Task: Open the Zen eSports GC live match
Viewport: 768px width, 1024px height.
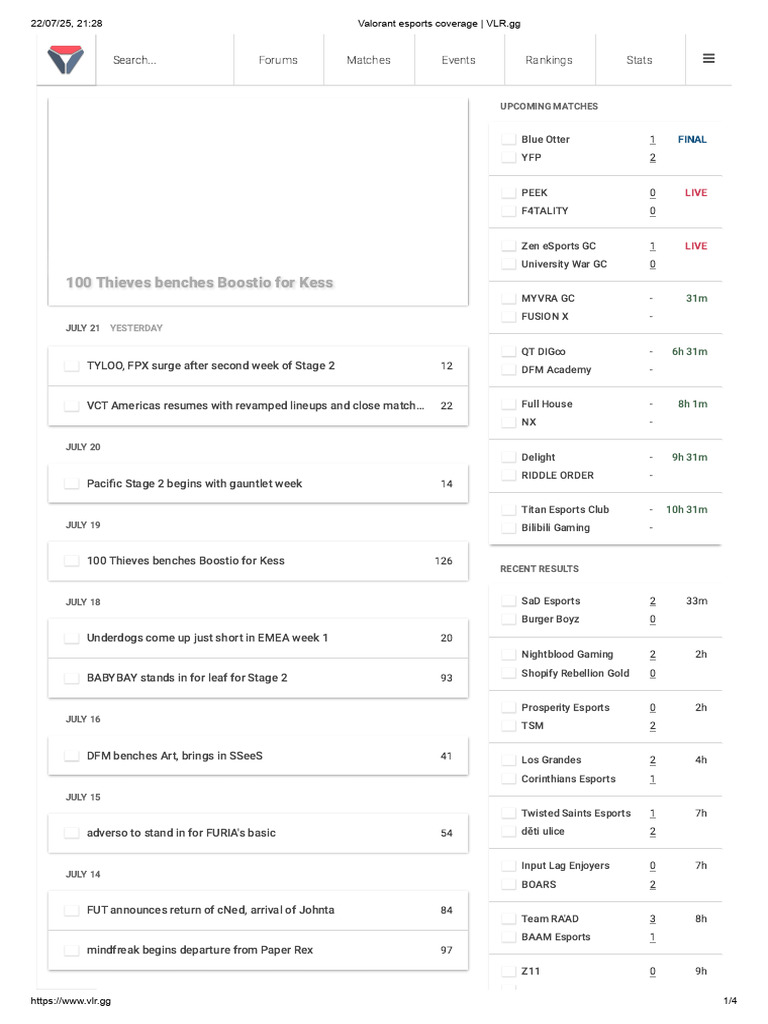Action: point(606,255)
